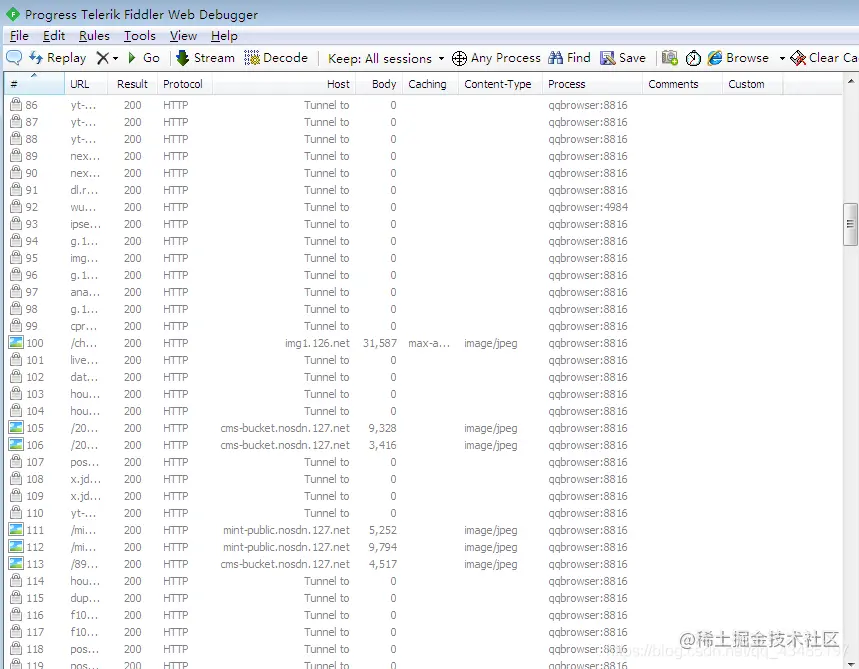Toggle the Decode option in the toolbar
This screenshot has height=669, width=859.
pos(276,58)
